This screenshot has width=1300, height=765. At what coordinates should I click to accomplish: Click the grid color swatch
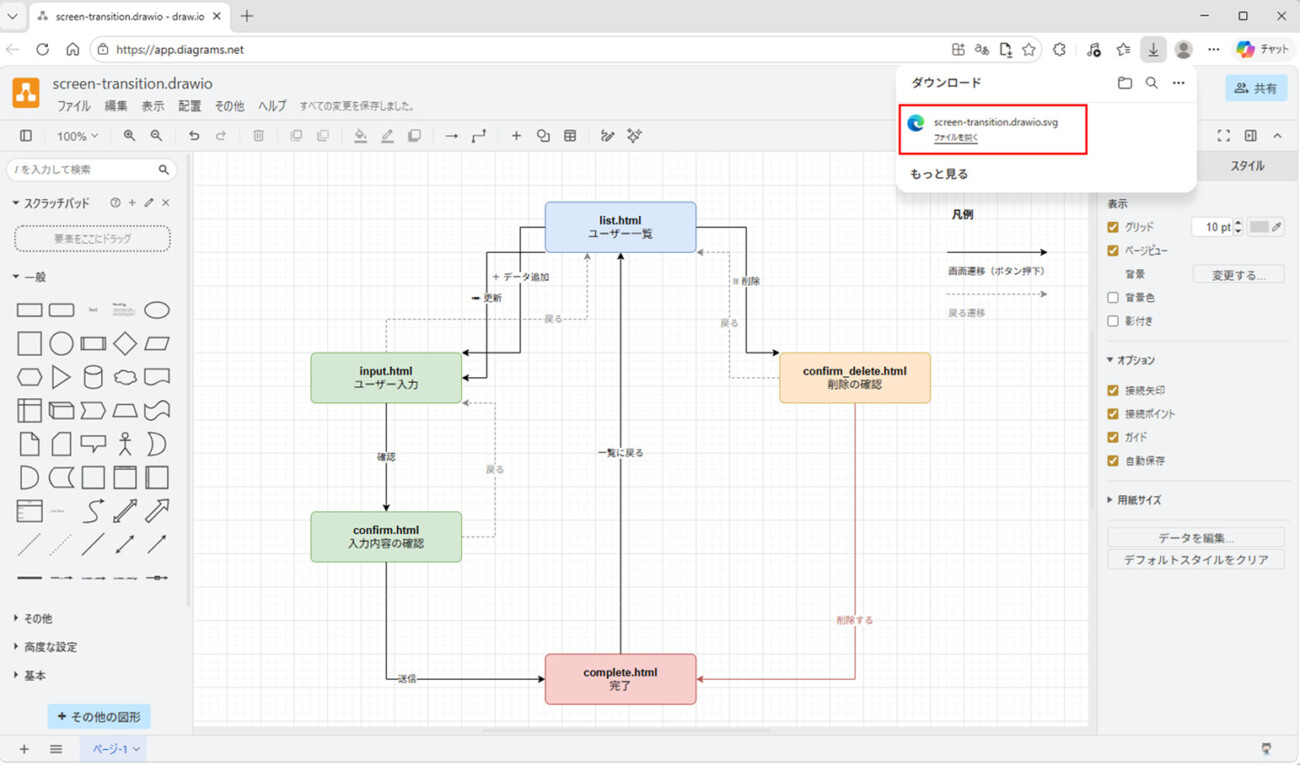click(1259, 227)
